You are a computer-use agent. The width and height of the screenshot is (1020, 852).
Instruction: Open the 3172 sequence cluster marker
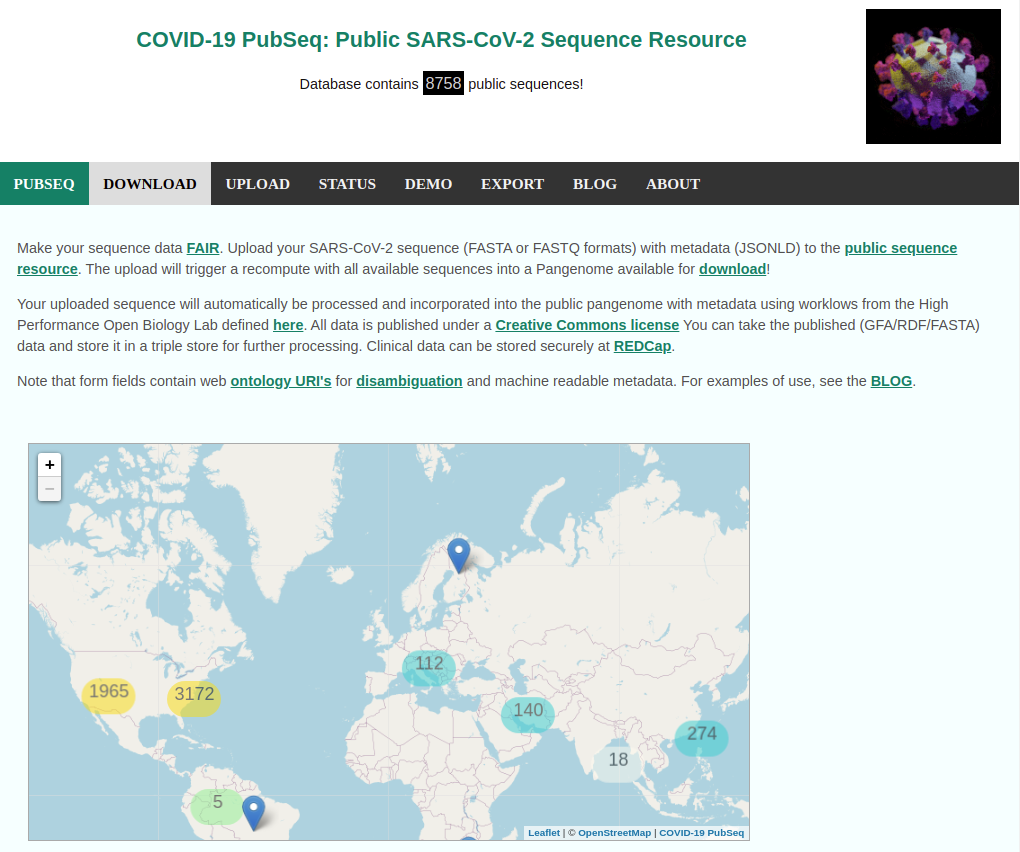(x=194, y=695)
